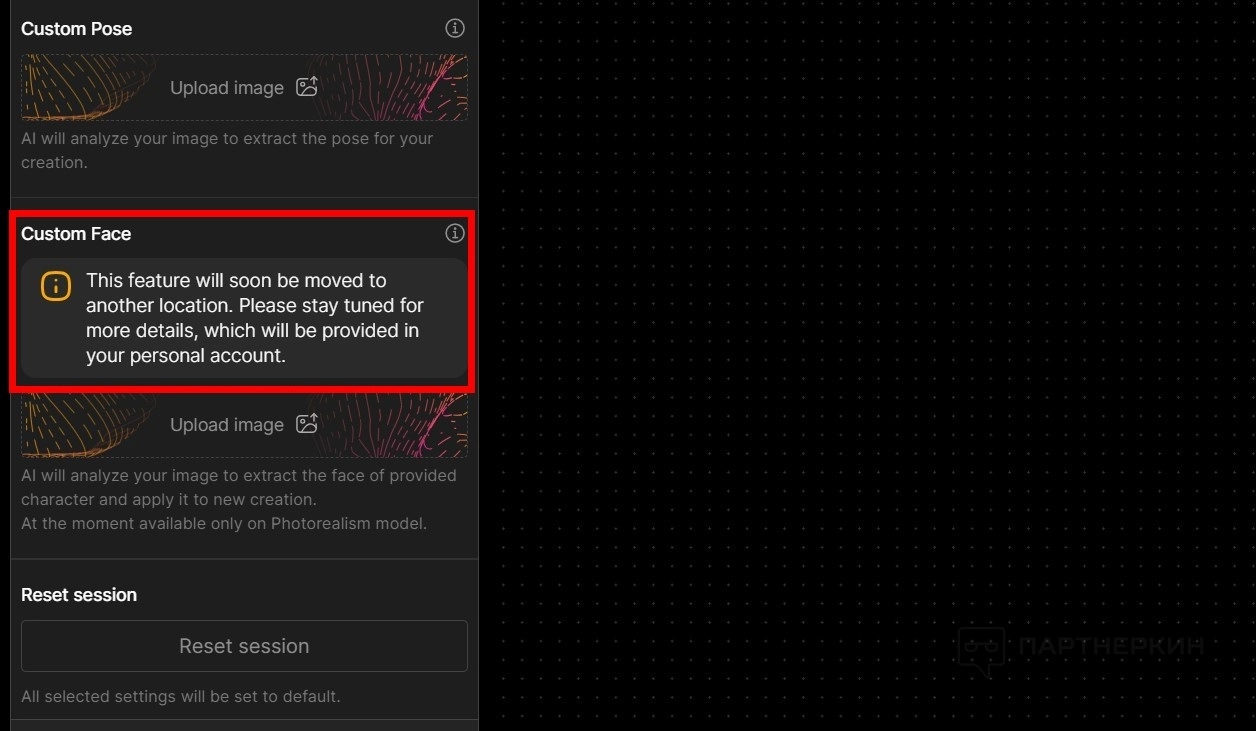Image resolution: width=1256 pixels, height=731 pixels.
Task: Select the 'Upload image' text under Custom Pose
Action: tap(227, 88)
